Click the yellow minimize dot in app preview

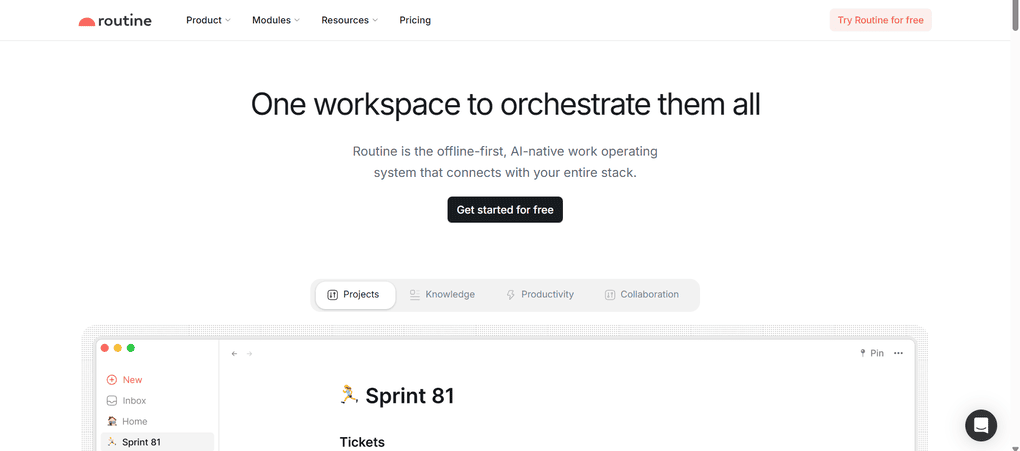pyautogui.click(x=118, y=348)
